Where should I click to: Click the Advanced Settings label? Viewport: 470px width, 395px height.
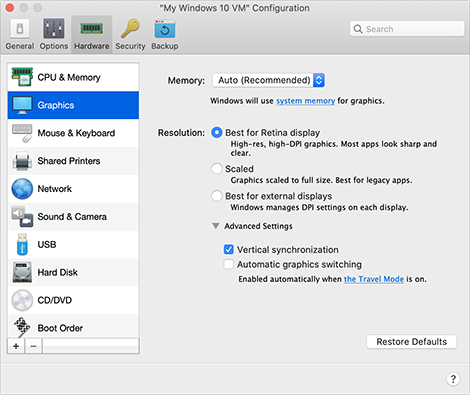pyautogui.click(x=258, y=226)
